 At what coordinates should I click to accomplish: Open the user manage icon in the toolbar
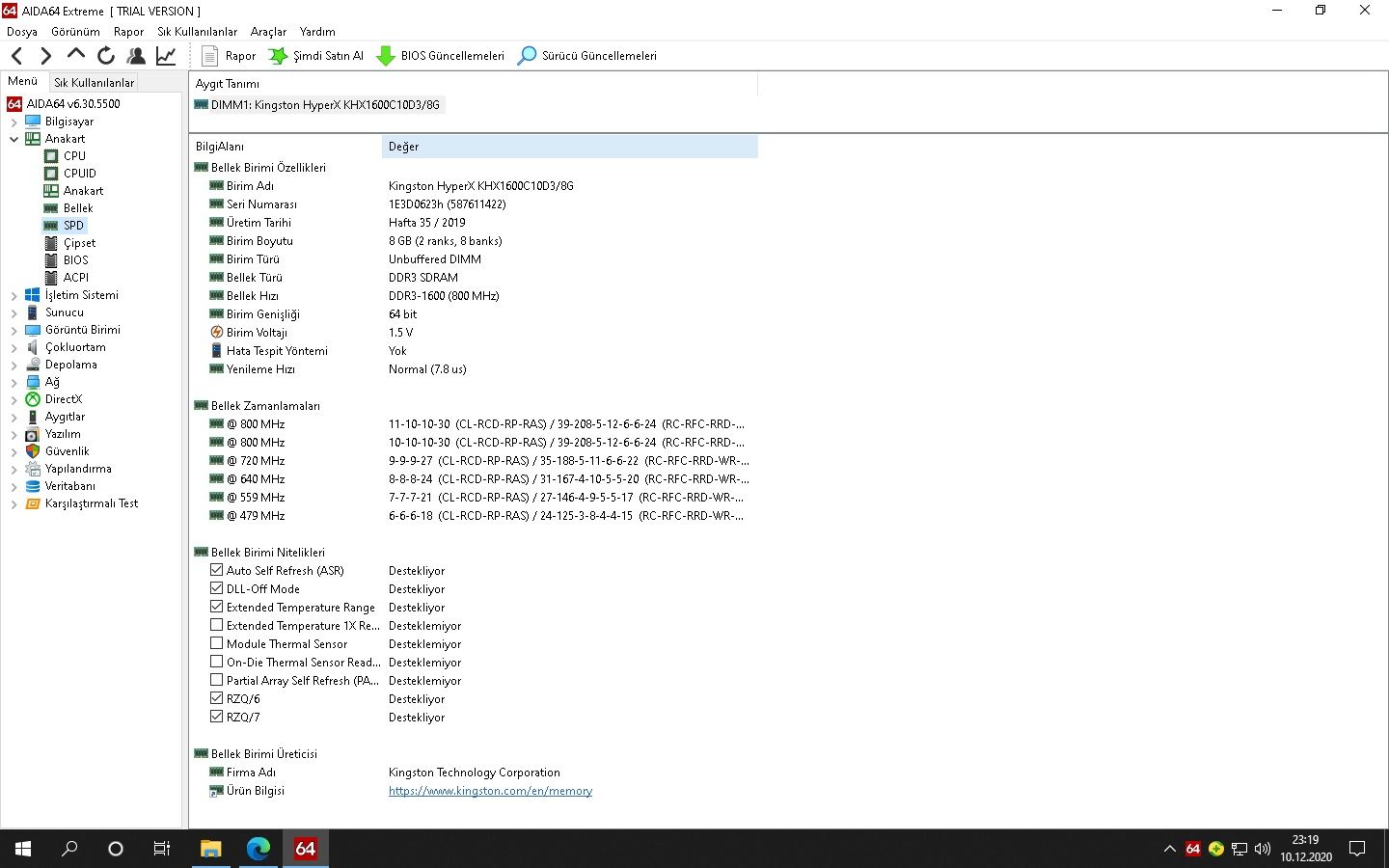136,56
